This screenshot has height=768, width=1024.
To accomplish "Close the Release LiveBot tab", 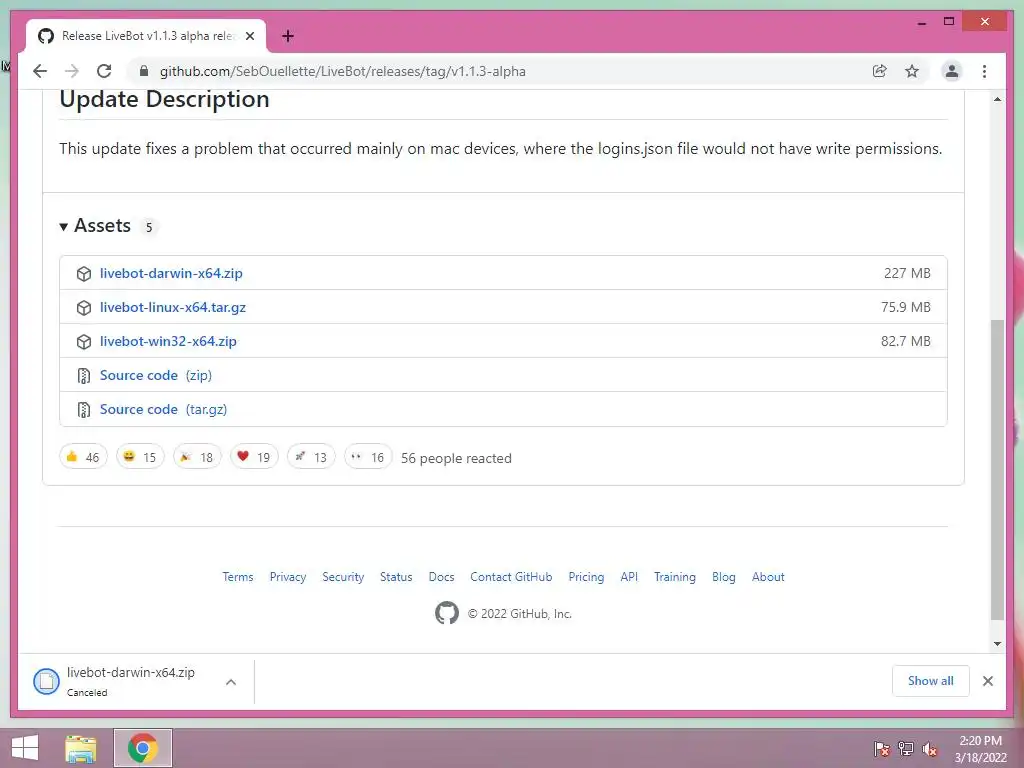I will 249,36.
